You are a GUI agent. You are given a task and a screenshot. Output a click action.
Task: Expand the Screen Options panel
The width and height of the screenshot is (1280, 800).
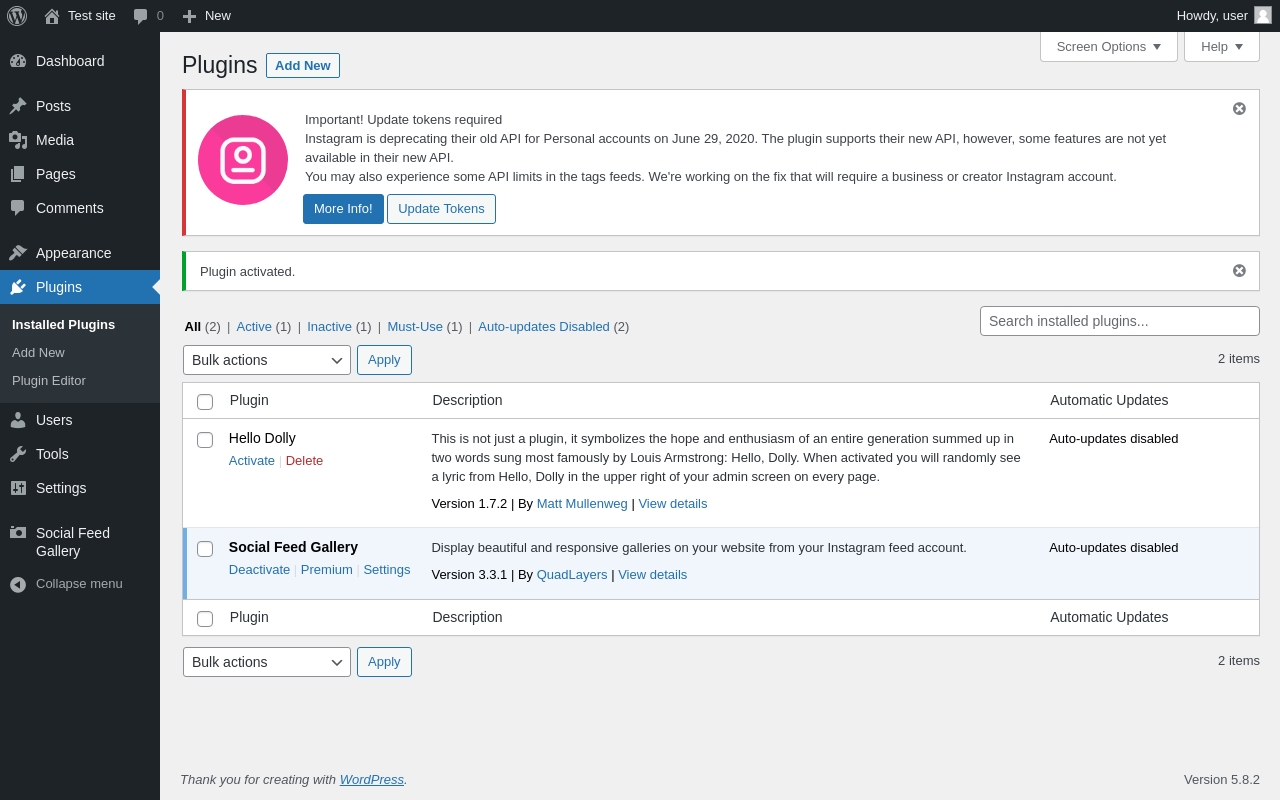1108,46
